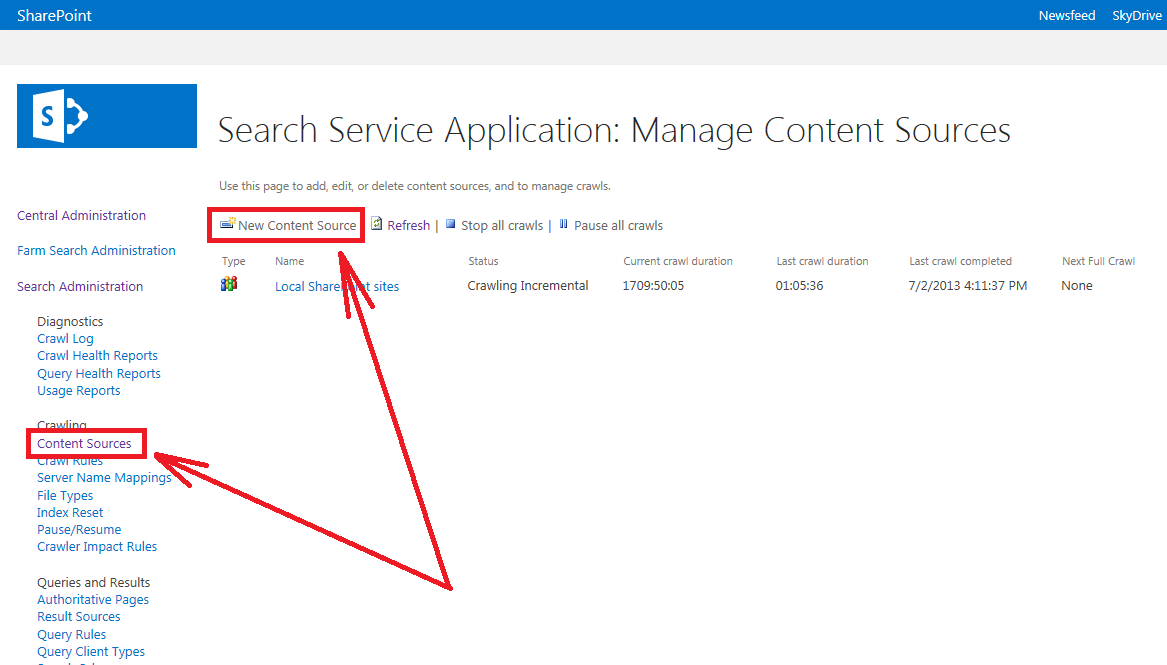Select Stop all crawls

pyautogui.click(x=502, y=225)
